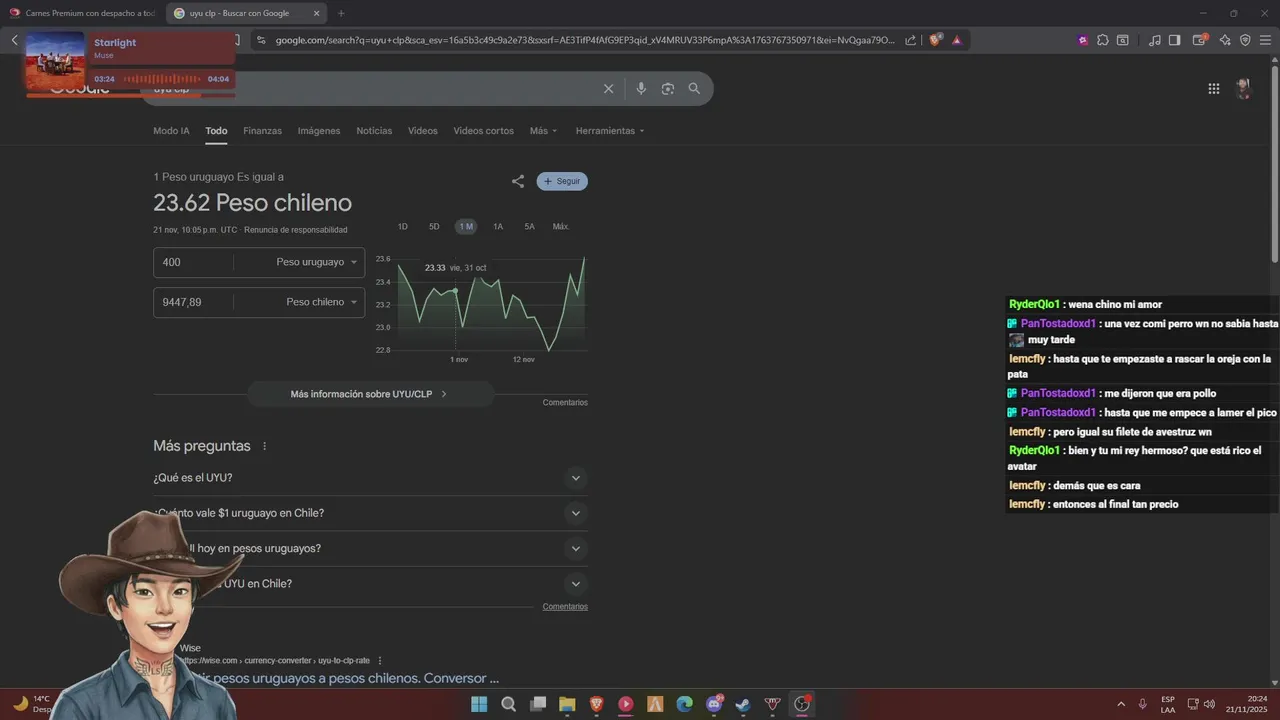The height and width of the screenshot is (720, 1280).
Task: Open Peso uruguayo currency dropdown
Action: 317,262
